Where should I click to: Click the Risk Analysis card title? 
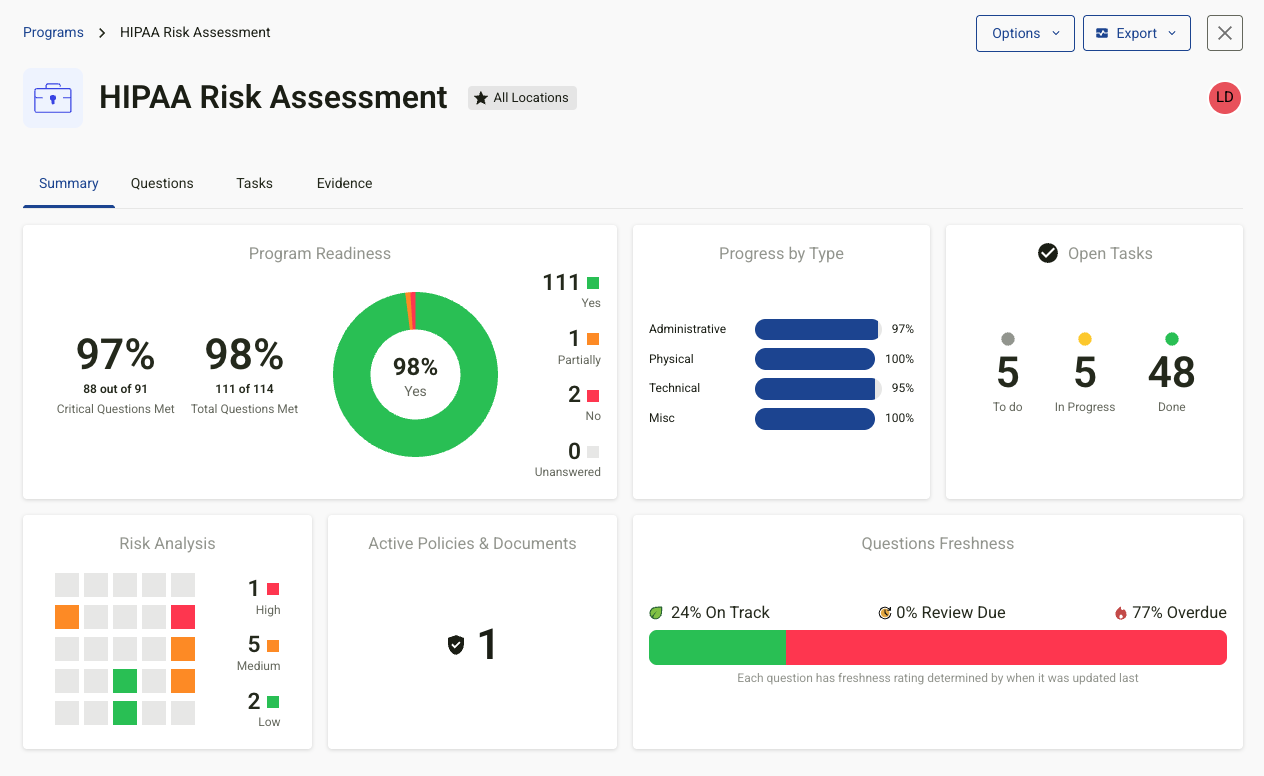[x=167, y=543]
